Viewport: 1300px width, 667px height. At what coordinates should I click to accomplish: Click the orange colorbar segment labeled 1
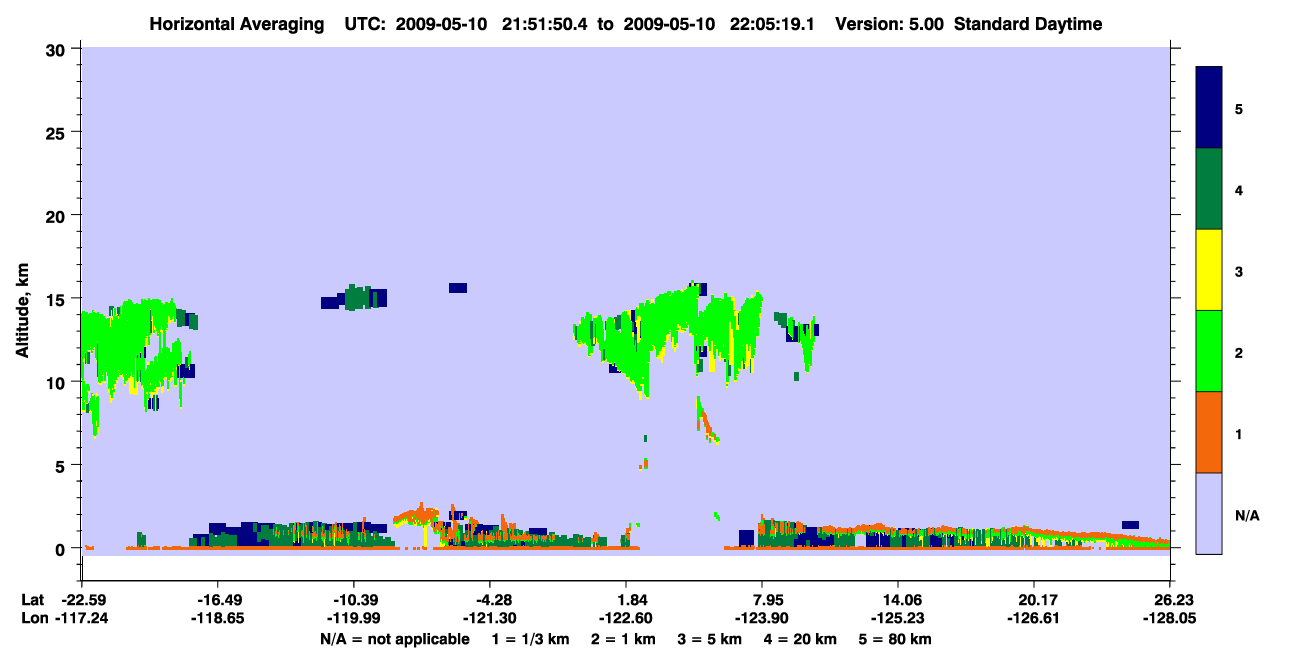tap(1209, 432)
